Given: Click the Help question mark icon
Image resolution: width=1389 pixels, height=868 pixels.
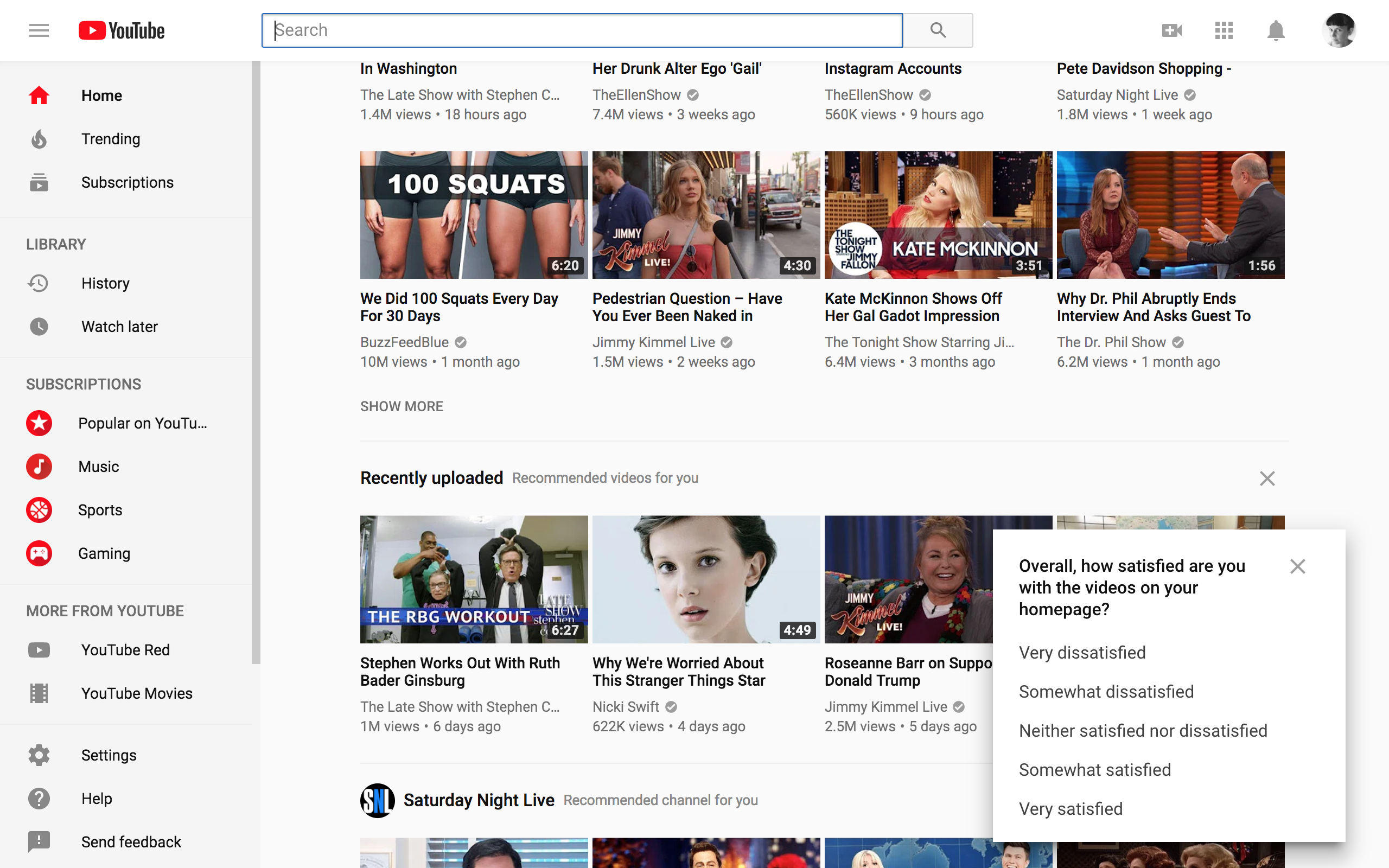Looking at the screenshot, I should (39, 799).
